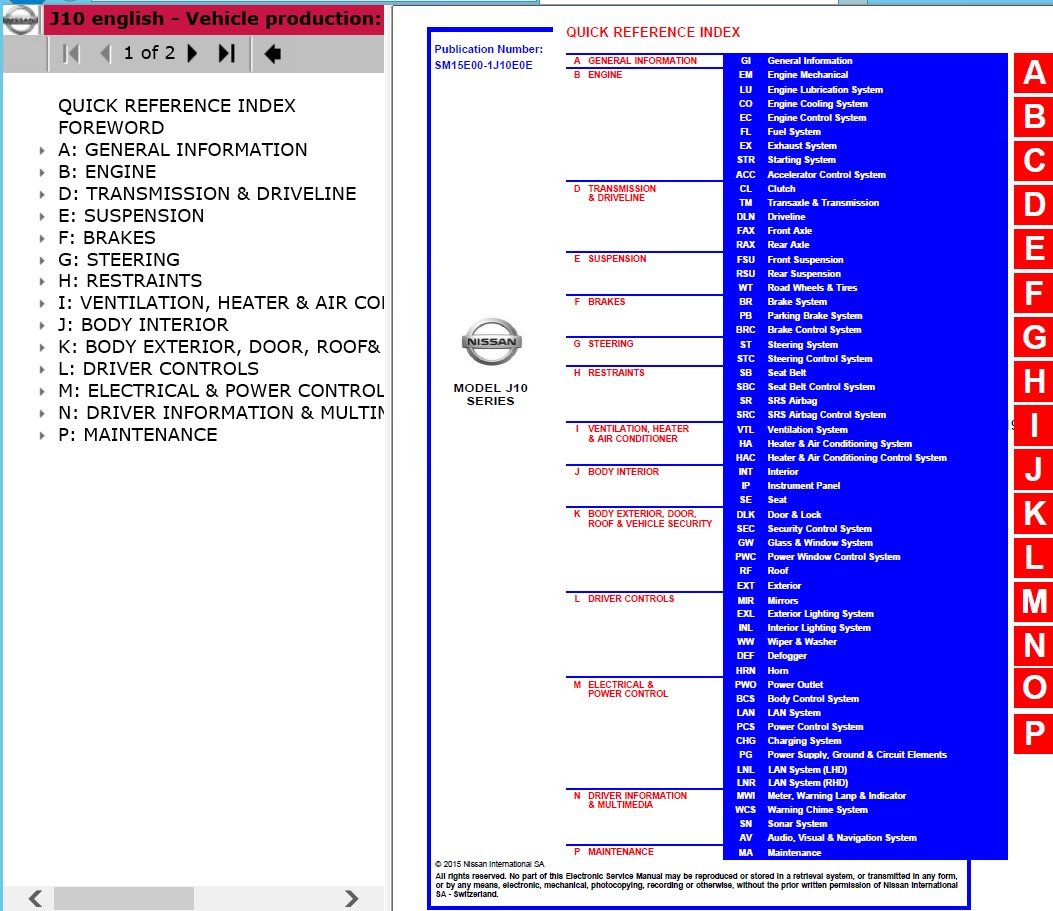Click red DRIVER CONTROLS index heading
1053x911 pixels.
point(631,599)
